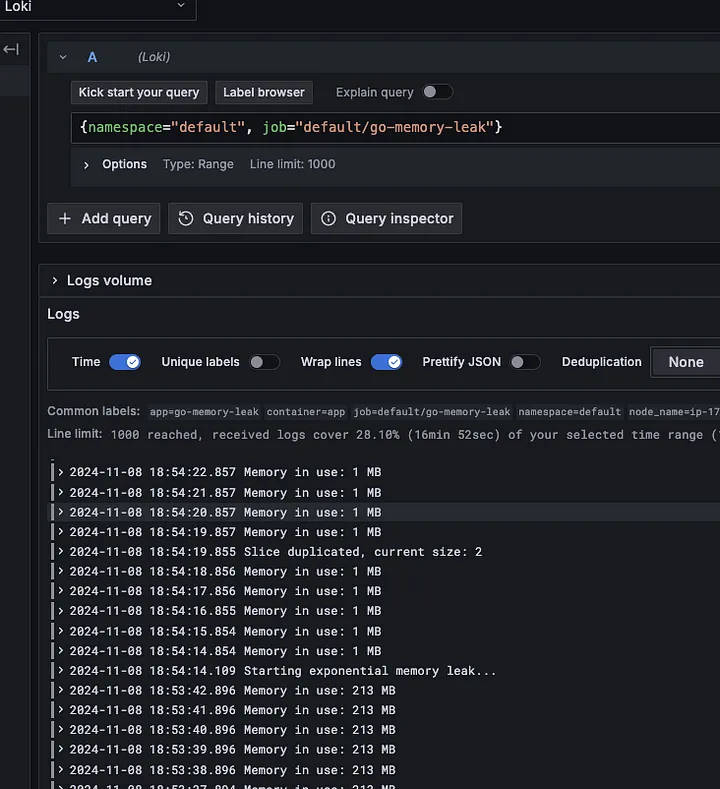This screenshot has height=789, width=720.
Task: Click namespace=default common label
Action: [570, 412]
